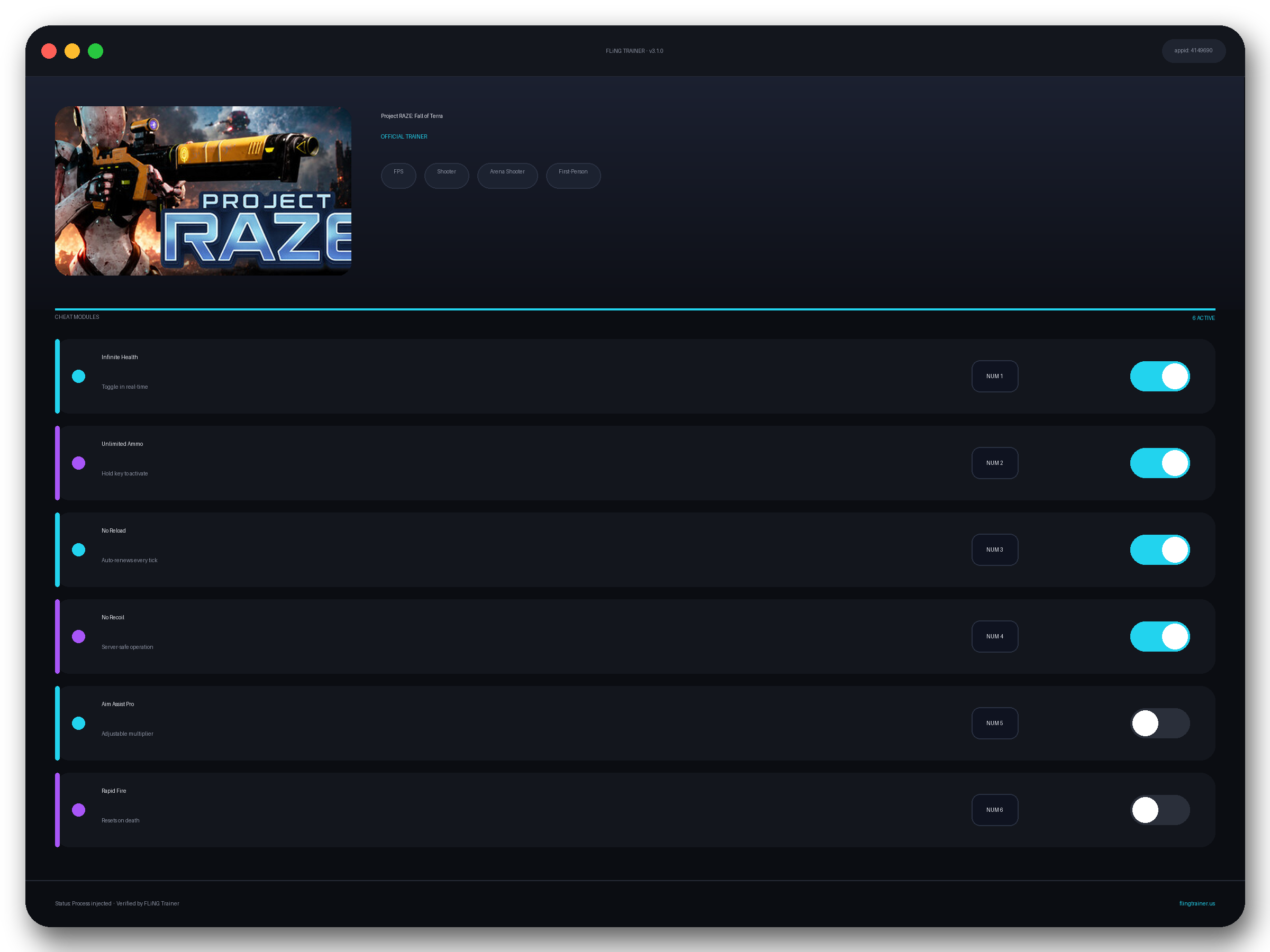The height and width of the screenshot is (952, 1270).
Task: Select the Shooter tag chip
Action: click(446, 175)
